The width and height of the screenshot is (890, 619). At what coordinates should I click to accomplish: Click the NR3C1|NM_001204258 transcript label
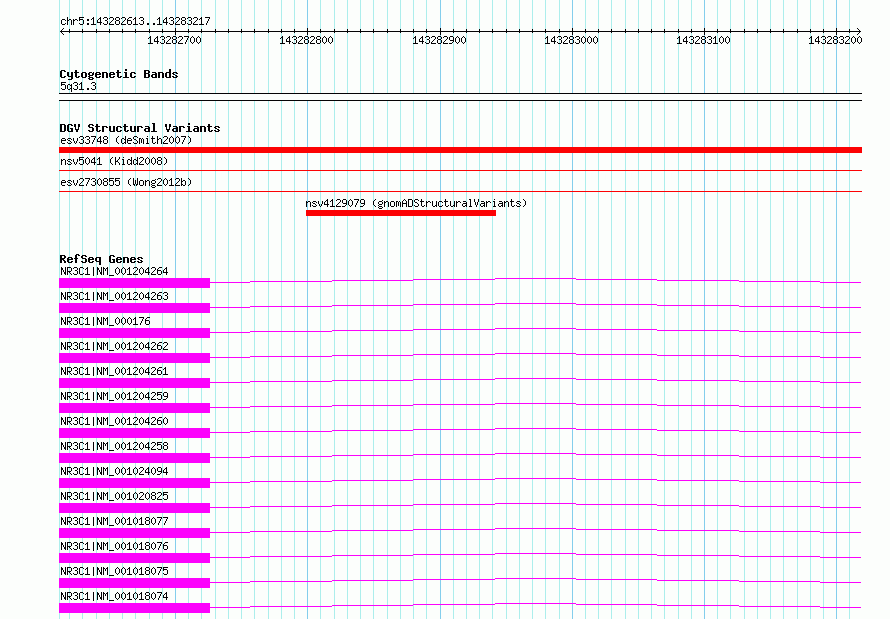114,446
